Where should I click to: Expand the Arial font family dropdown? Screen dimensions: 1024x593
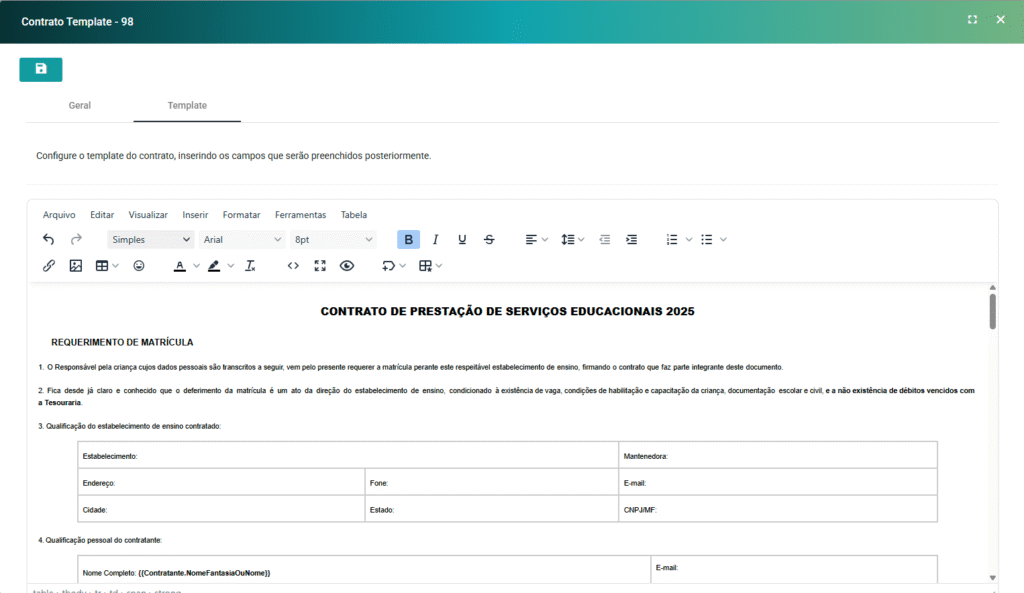pos(243,239)
